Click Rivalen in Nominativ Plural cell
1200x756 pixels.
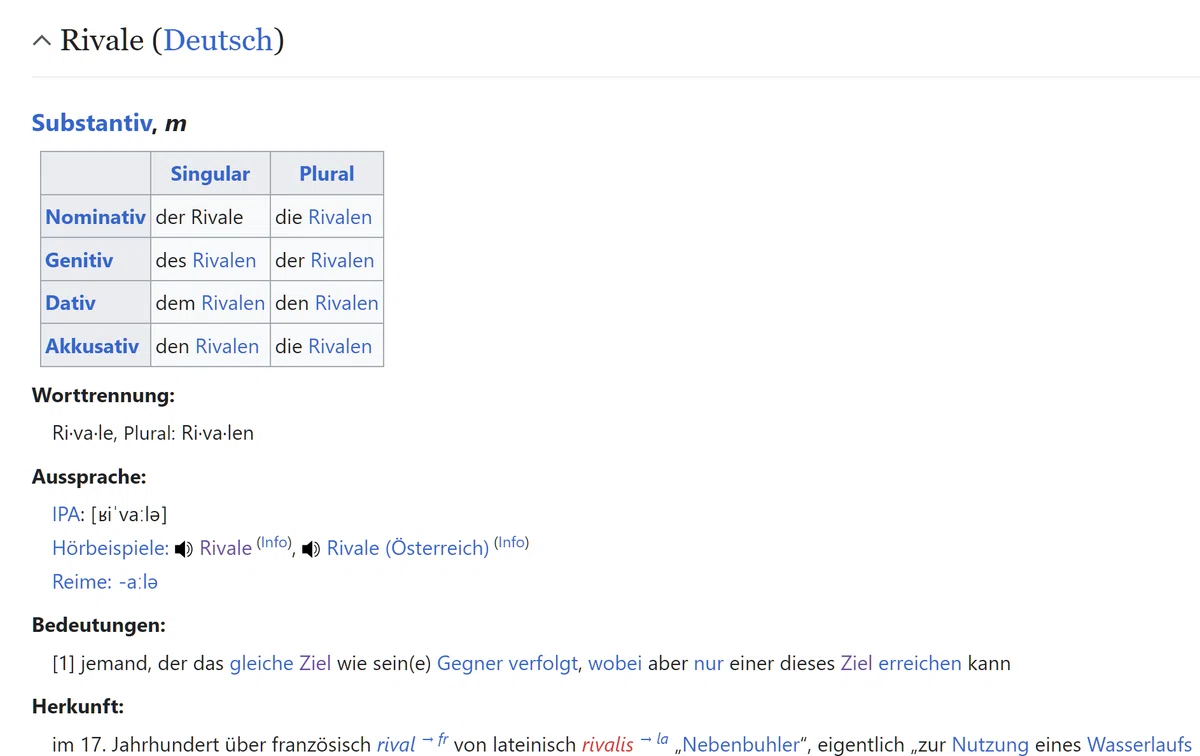coord(340,217)
